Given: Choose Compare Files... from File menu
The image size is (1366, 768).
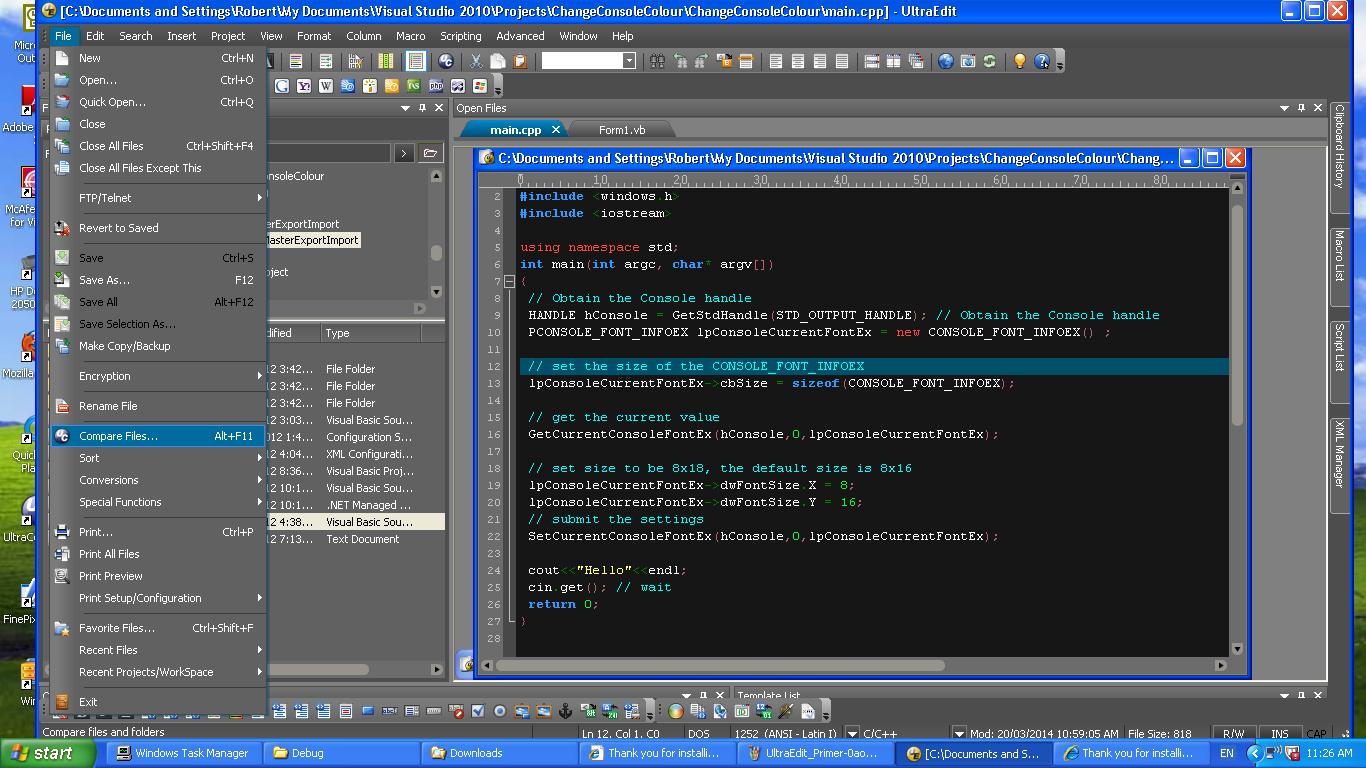Looking at the screenshot, I should (x=118, y=436).
